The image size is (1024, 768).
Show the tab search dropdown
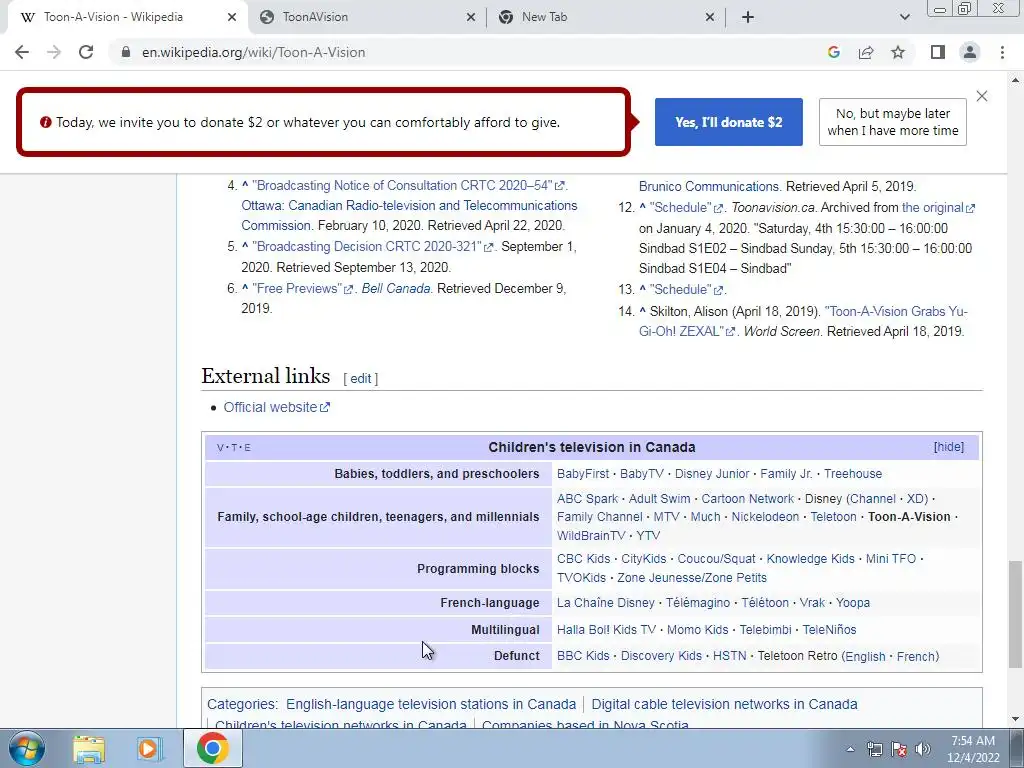pyautogui.click(x=904, y=17)
